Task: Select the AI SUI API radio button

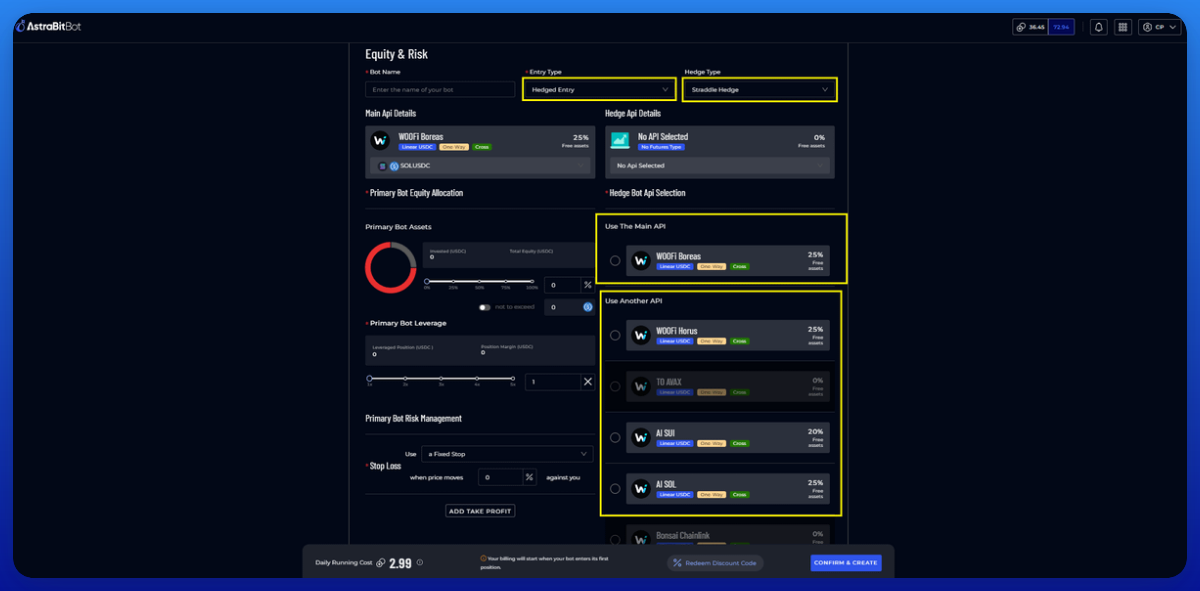Action: [615, 438]
